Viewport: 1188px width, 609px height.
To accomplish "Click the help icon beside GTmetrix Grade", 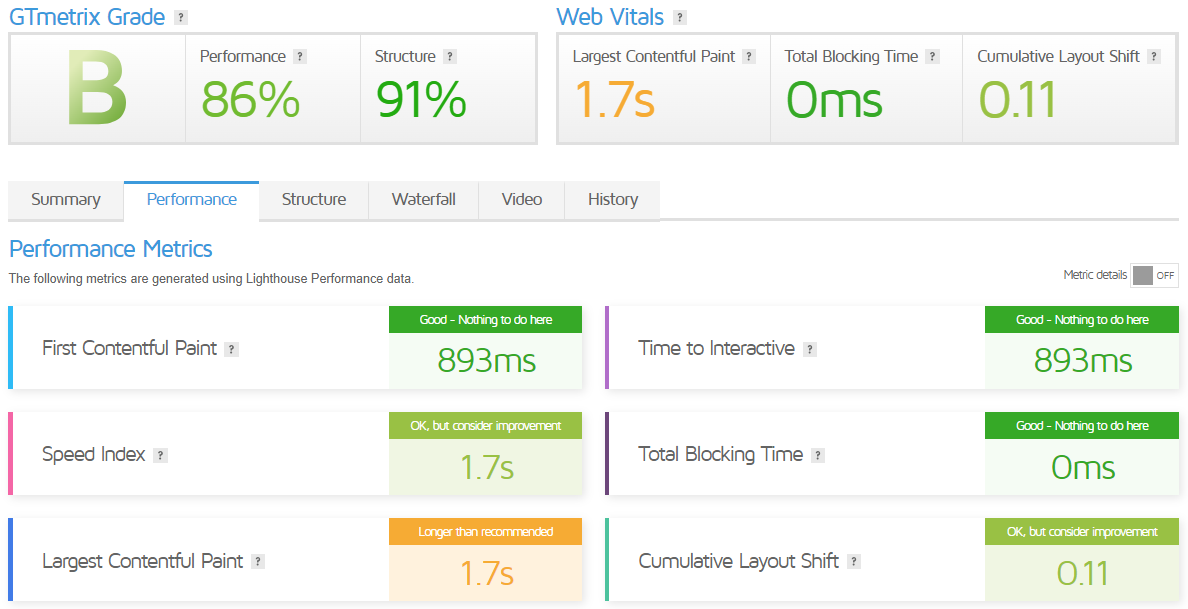I will coord(180,17).
